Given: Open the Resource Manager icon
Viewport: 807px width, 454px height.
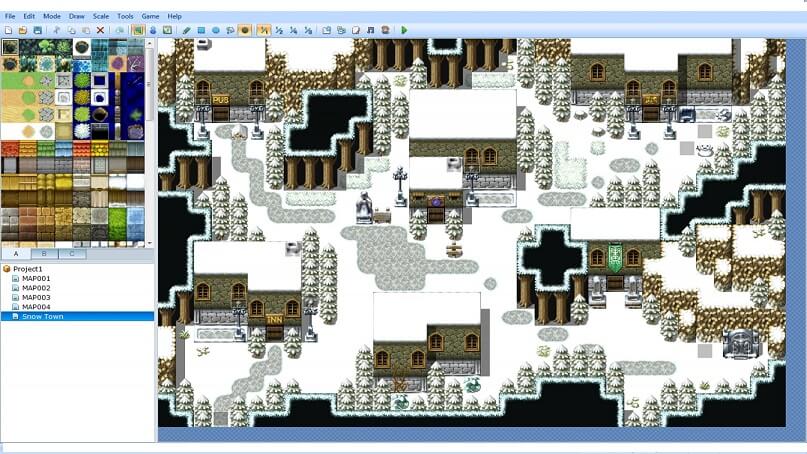Looking at the screenshot, I should 341,30.
